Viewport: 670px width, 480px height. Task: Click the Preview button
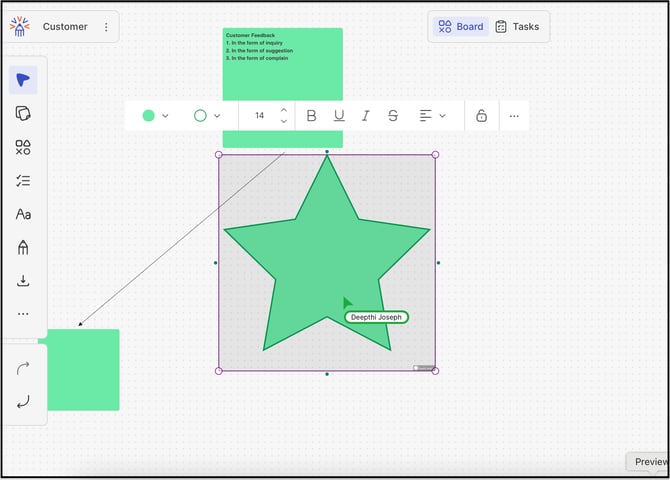pos(650,462)
